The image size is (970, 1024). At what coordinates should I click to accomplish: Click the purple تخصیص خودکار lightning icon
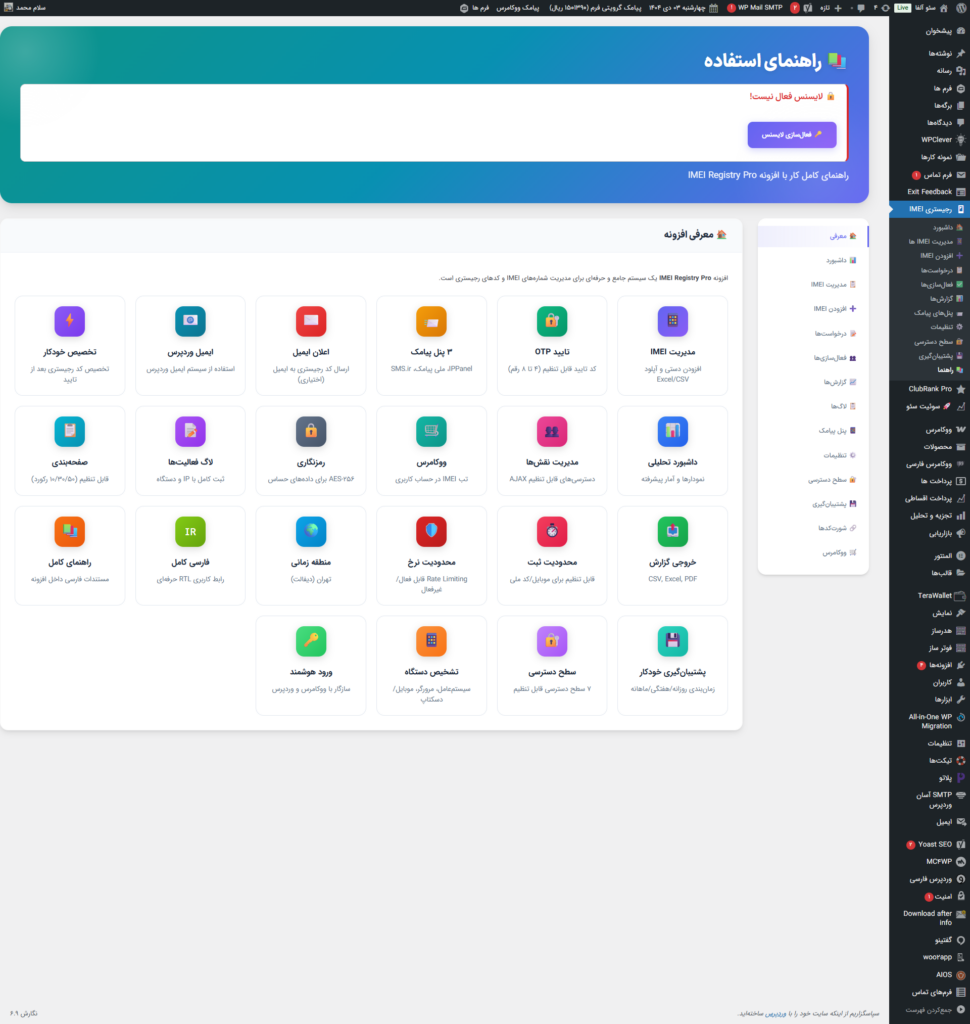70,321
